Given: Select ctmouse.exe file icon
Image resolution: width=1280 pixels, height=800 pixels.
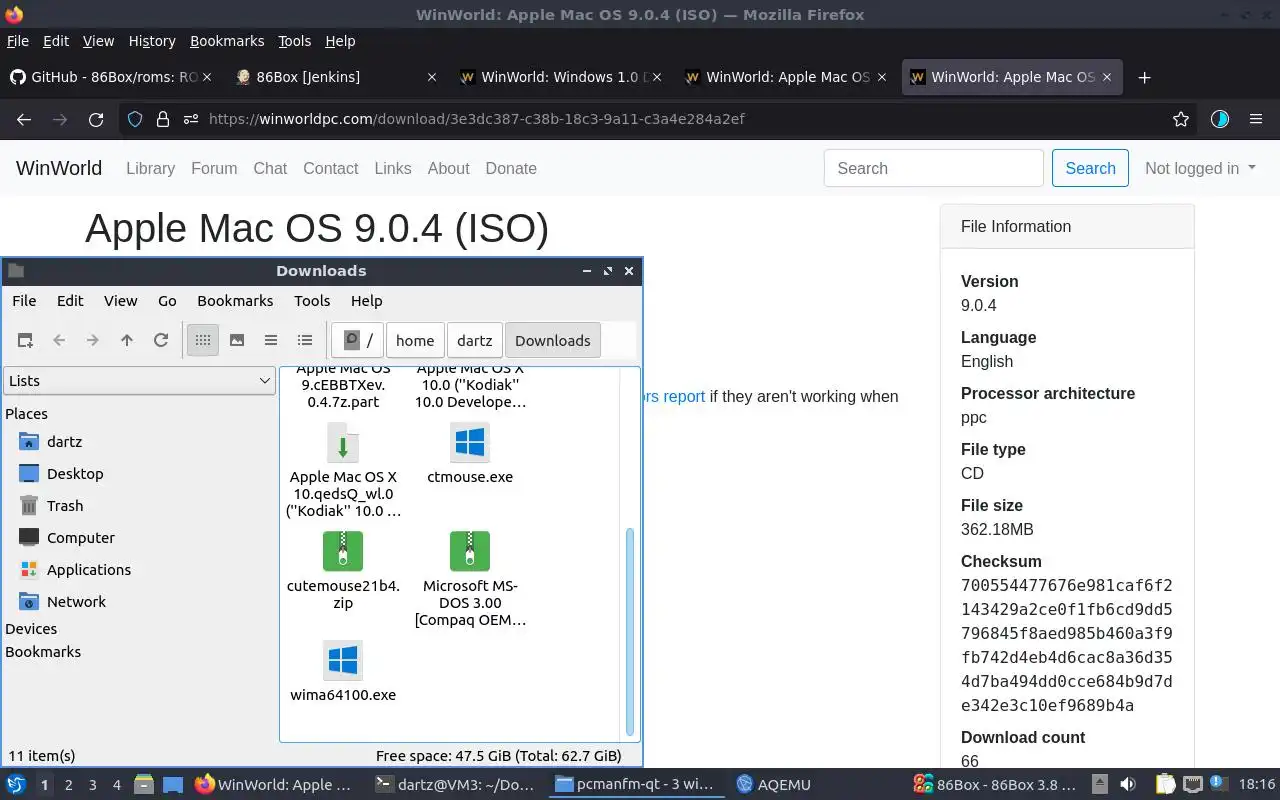Looking at the screenshot, I should point(470,442).
